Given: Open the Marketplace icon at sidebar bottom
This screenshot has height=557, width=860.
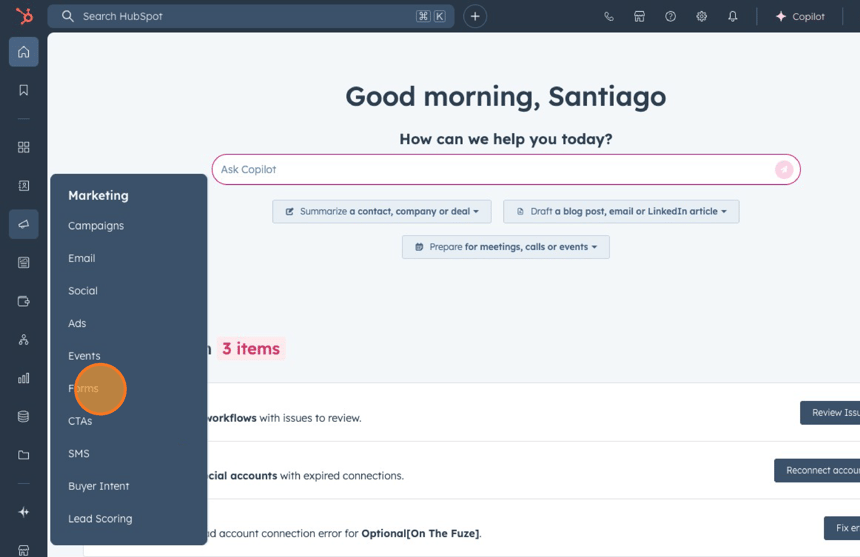Looking at the screenshot, I should tap(24, 550).
